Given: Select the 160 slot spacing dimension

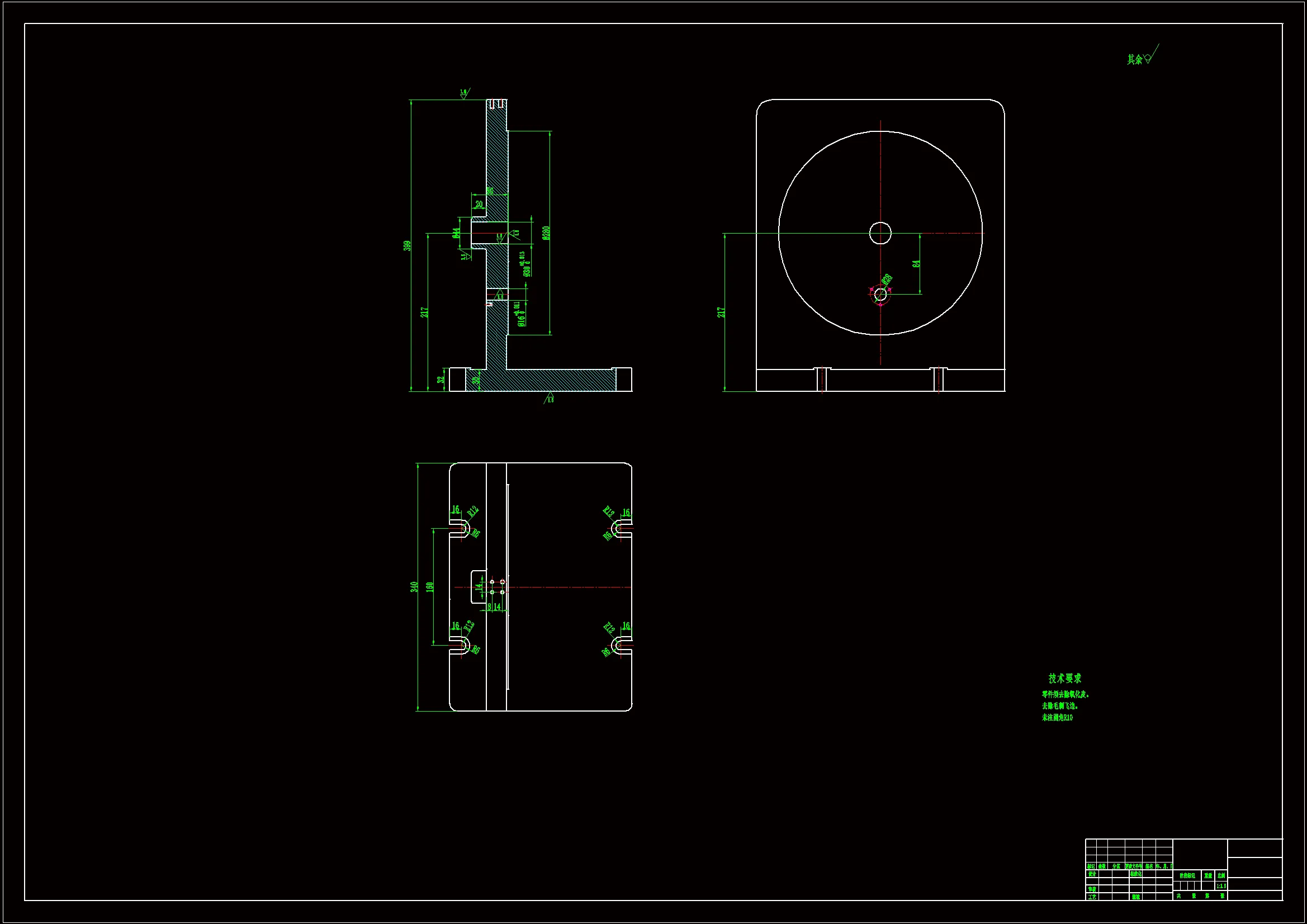Looking at the screenshot, I should [x=430, y=586].
